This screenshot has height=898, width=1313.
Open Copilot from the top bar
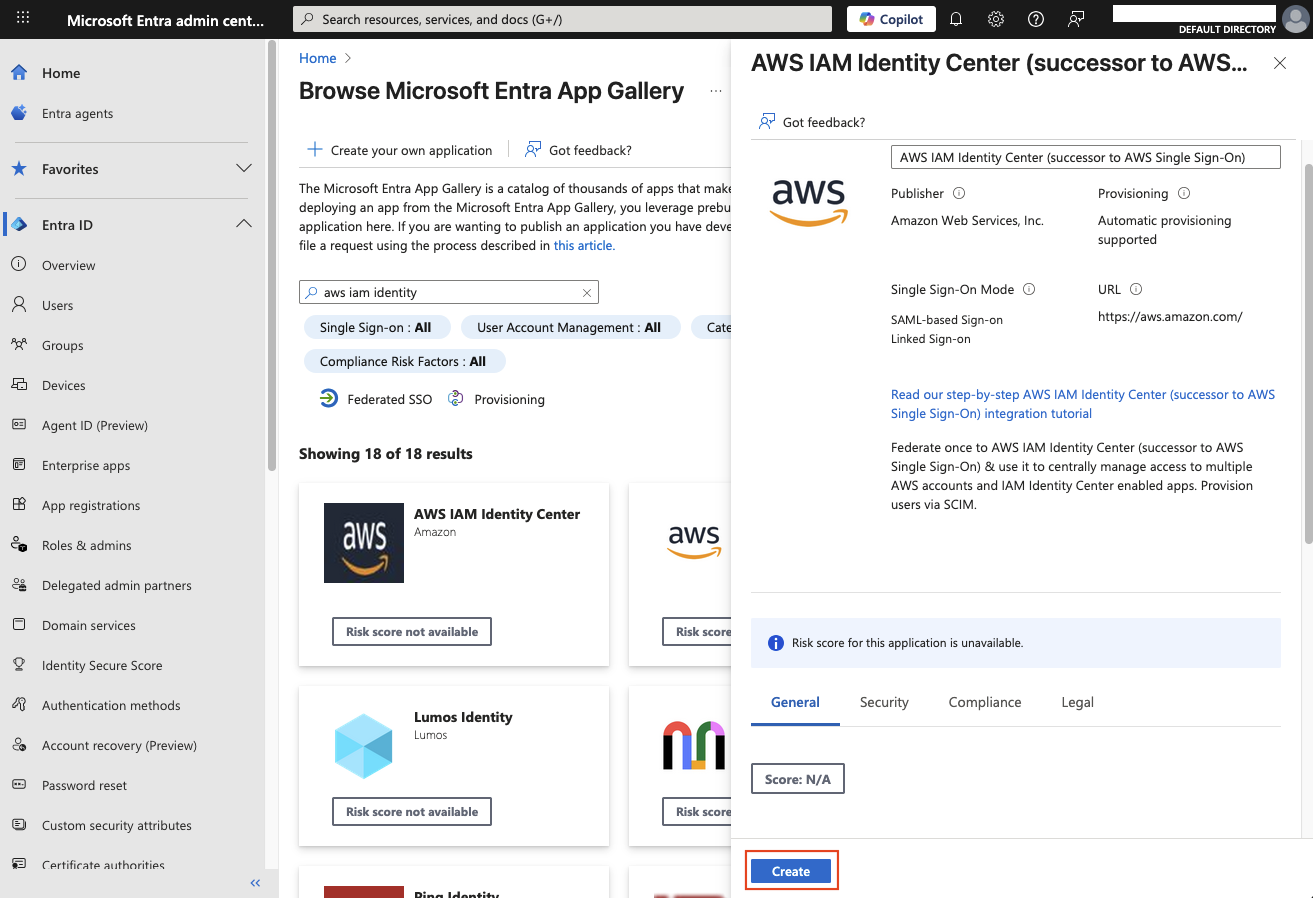tap(889, 18)
